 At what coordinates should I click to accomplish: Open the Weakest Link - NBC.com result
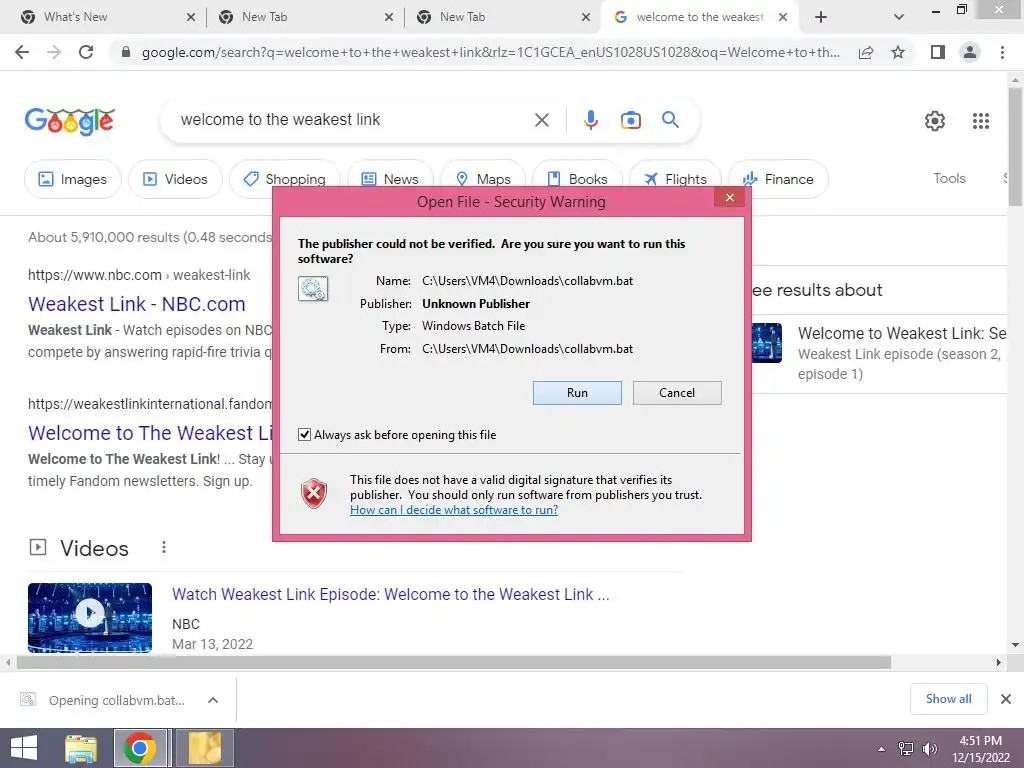(136, 304)
